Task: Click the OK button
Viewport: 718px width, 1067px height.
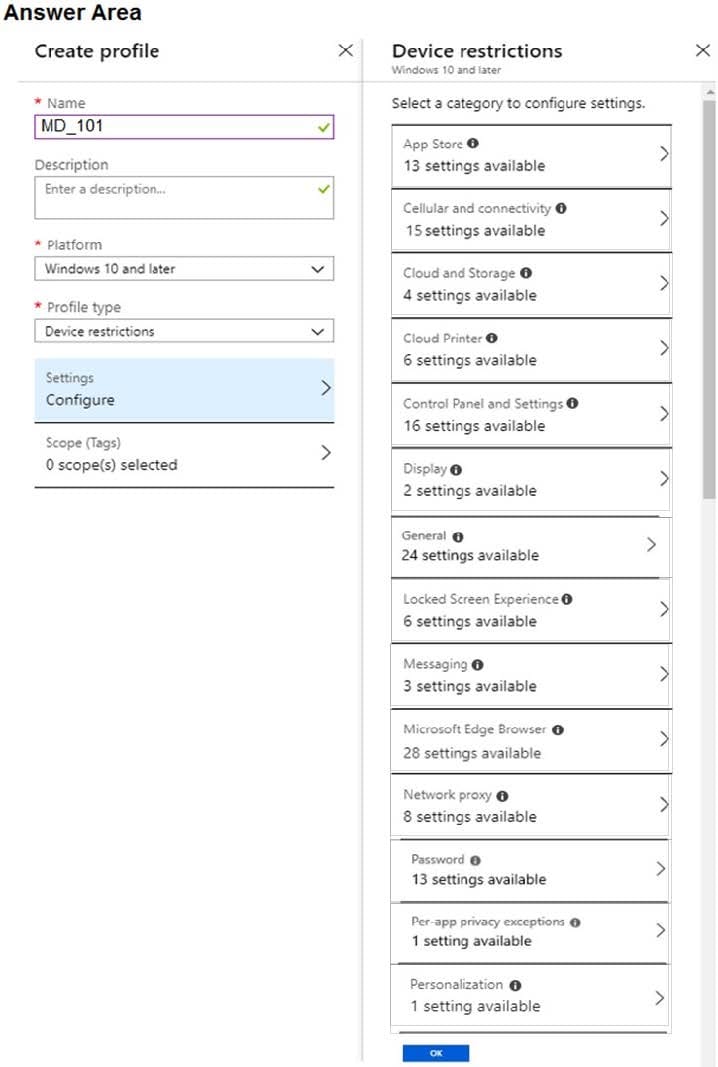Action: pyautogui.click(x=436, y=1053)
